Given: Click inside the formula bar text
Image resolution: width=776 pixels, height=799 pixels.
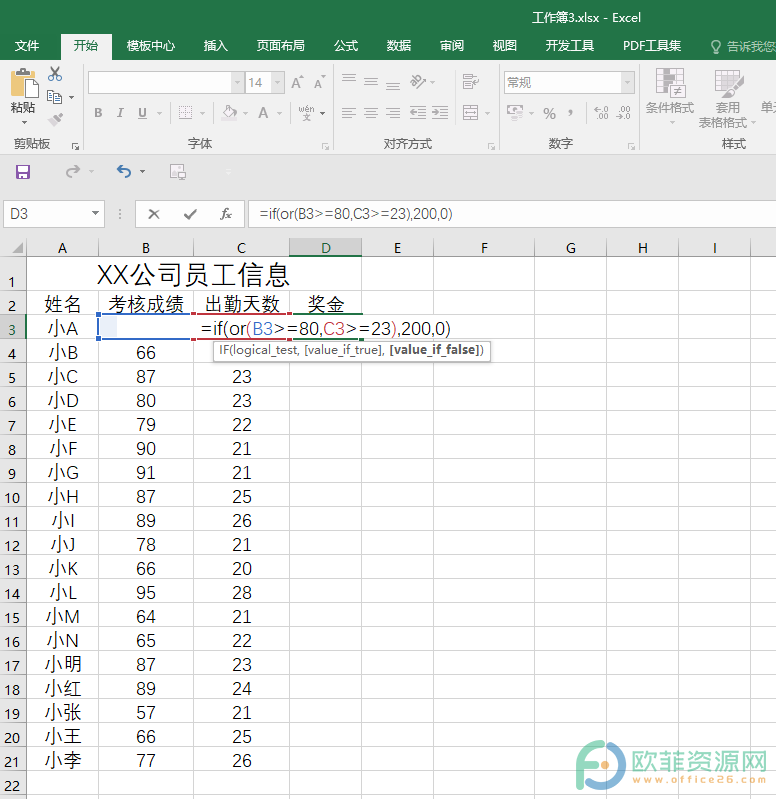Looking at the screenshot, I should [x=356, y=214].
